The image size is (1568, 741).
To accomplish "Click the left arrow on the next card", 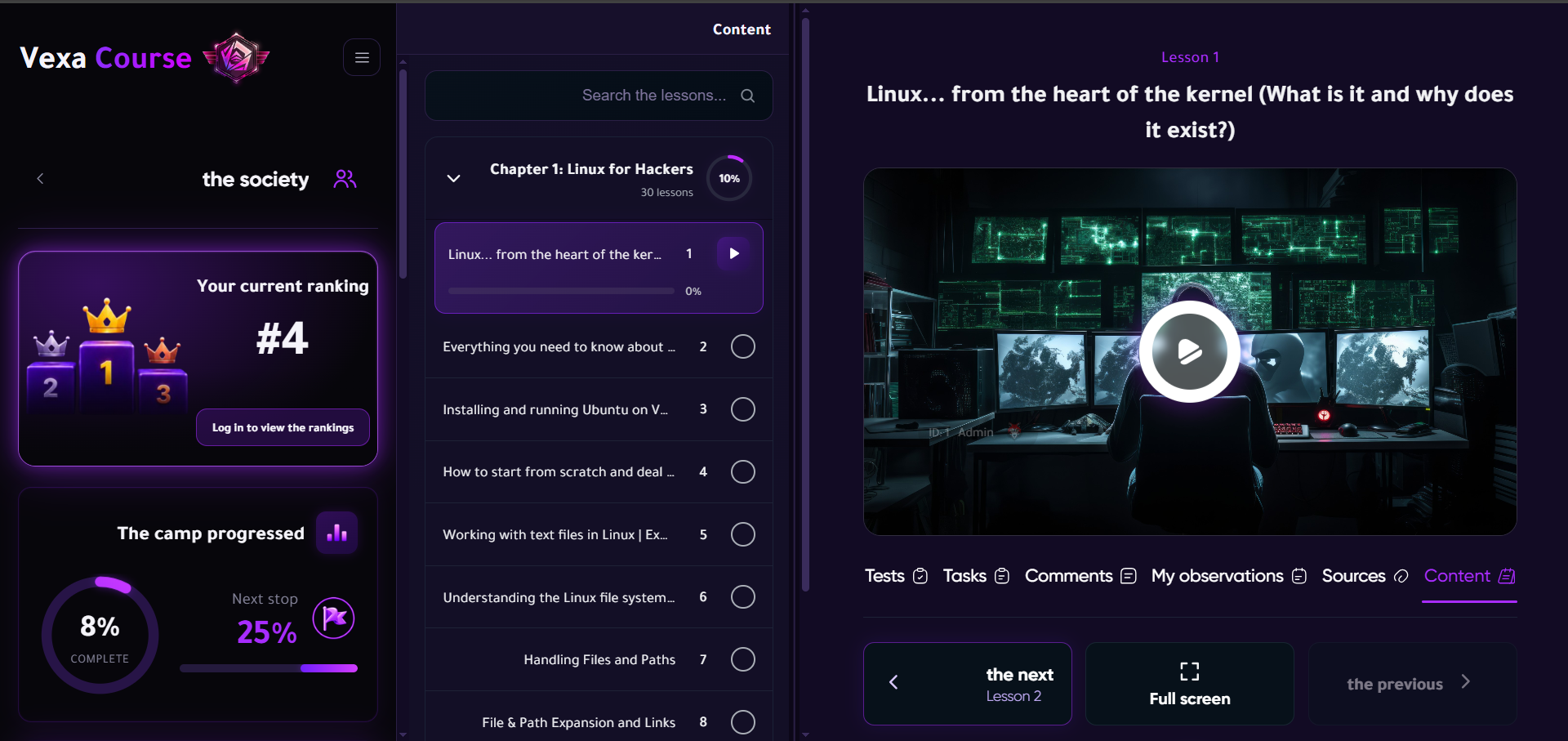I will click(893, 682).
